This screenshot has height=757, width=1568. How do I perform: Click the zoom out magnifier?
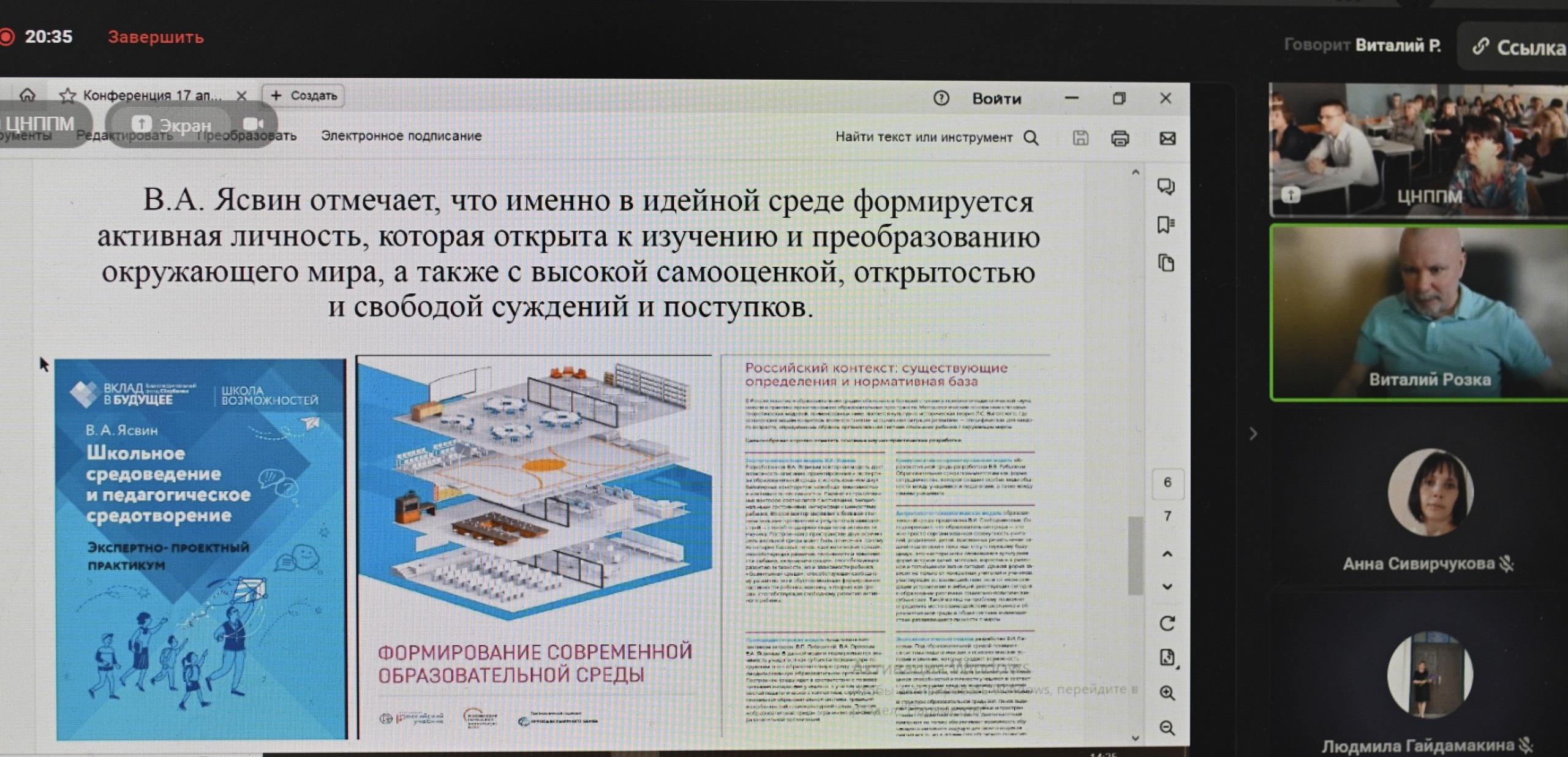(x=1167, y=728)
